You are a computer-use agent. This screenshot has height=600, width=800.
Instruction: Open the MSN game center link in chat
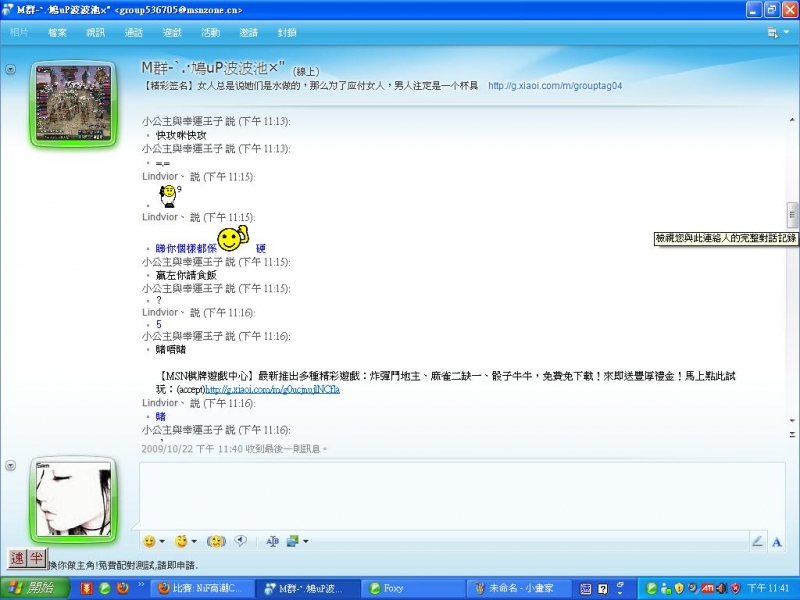click(272, 389)
